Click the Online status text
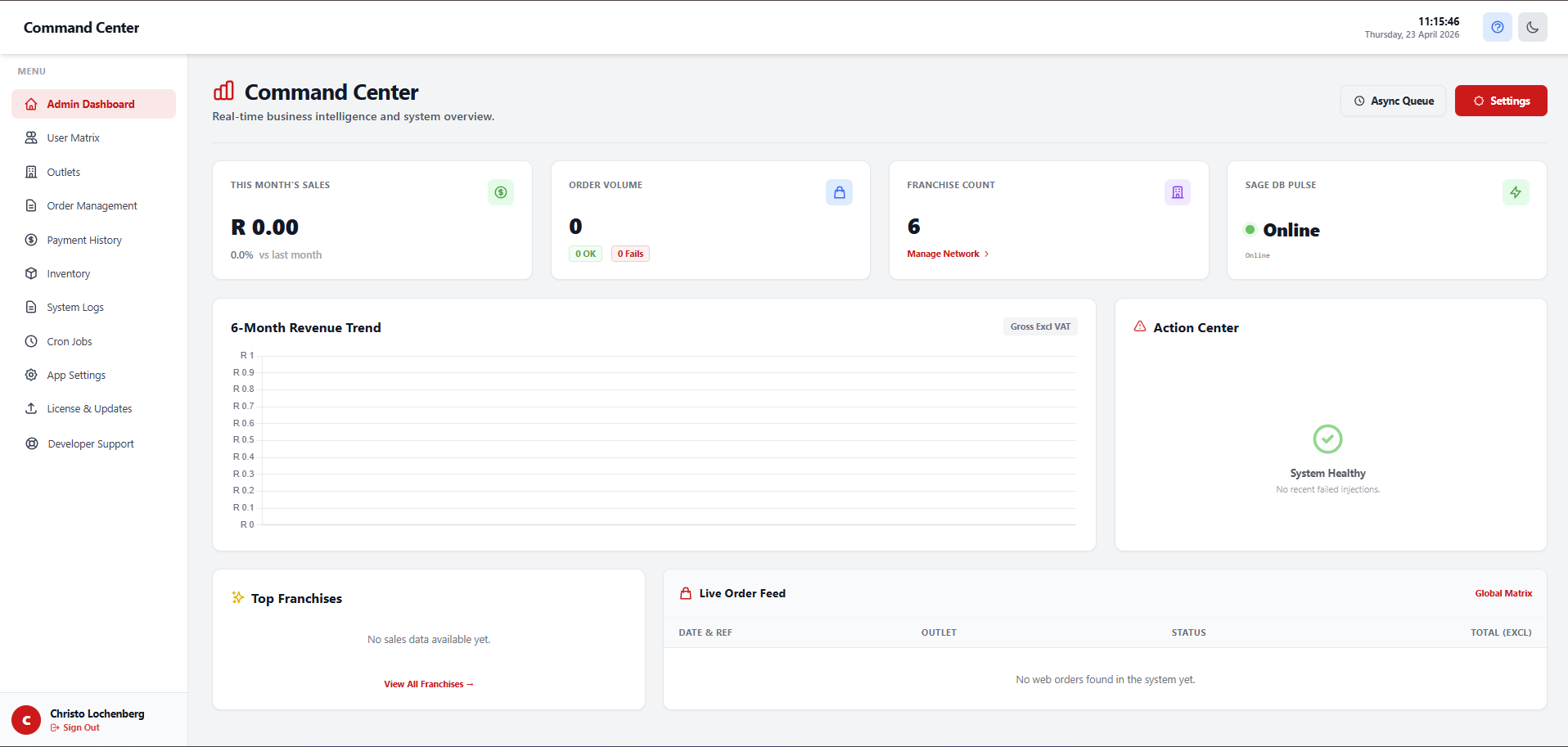The image size is (1568, 747). [x=1291, y=230]
